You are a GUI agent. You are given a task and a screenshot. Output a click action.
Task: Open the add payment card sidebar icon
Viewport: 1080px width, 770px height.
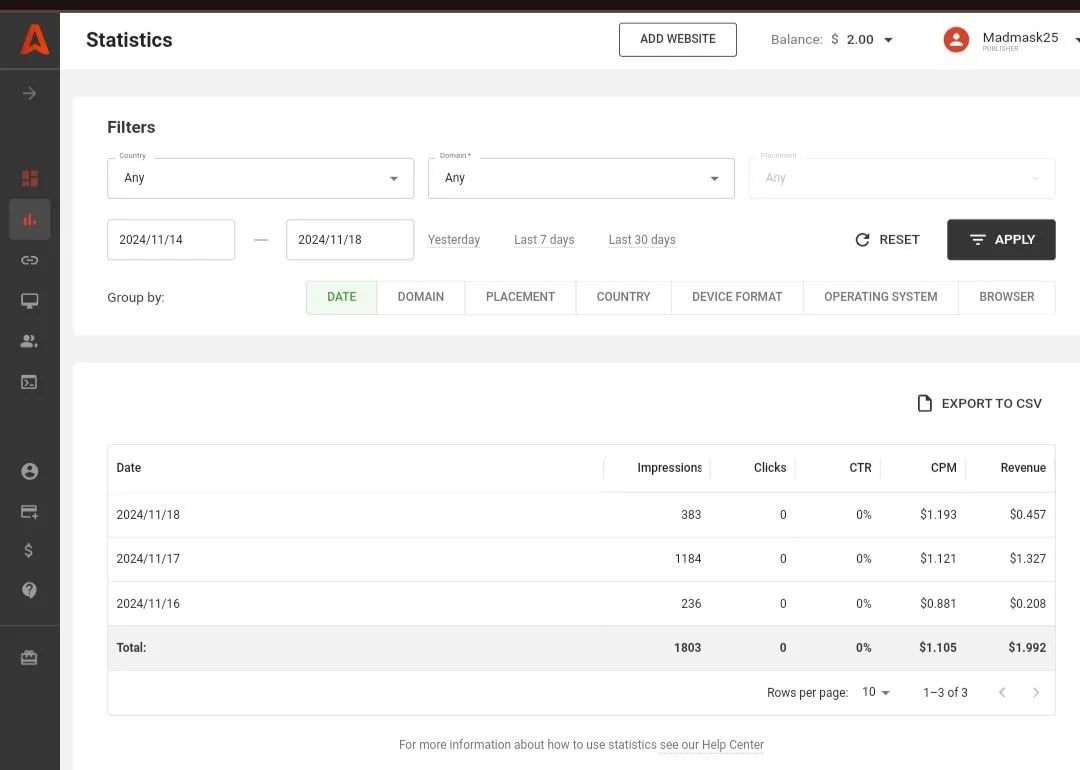pos(30,512)
